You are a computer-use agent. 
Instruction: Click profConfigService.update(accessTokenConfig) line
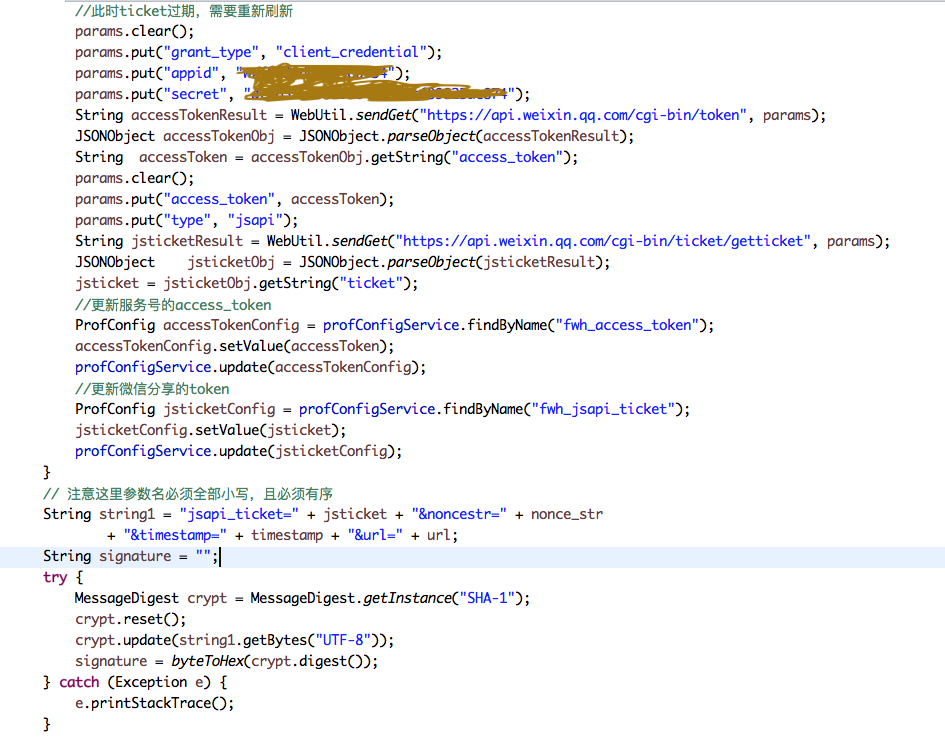[x=250, y=368]
